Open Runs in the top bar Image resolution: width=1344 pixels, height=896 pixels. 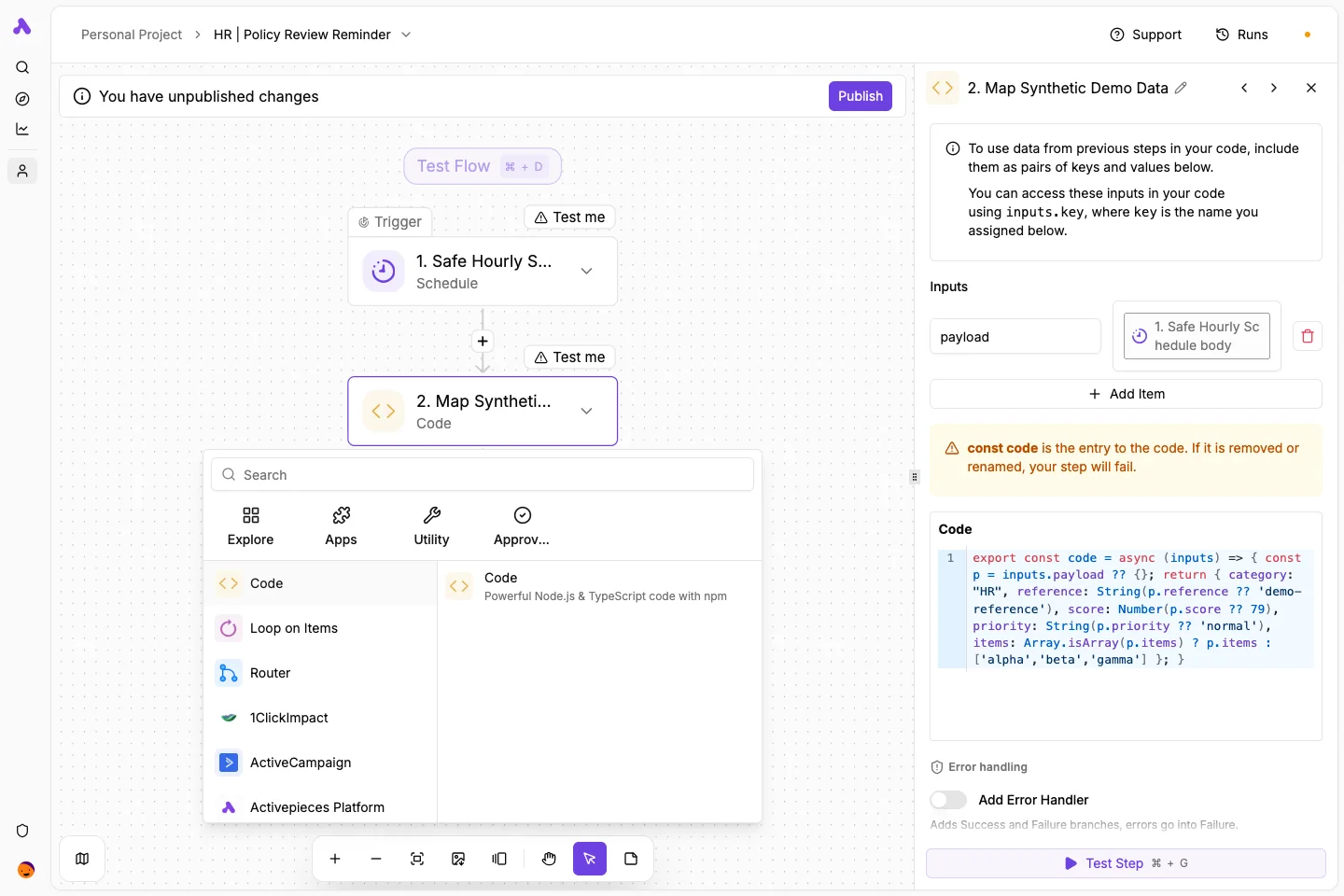coord(1241,35)
